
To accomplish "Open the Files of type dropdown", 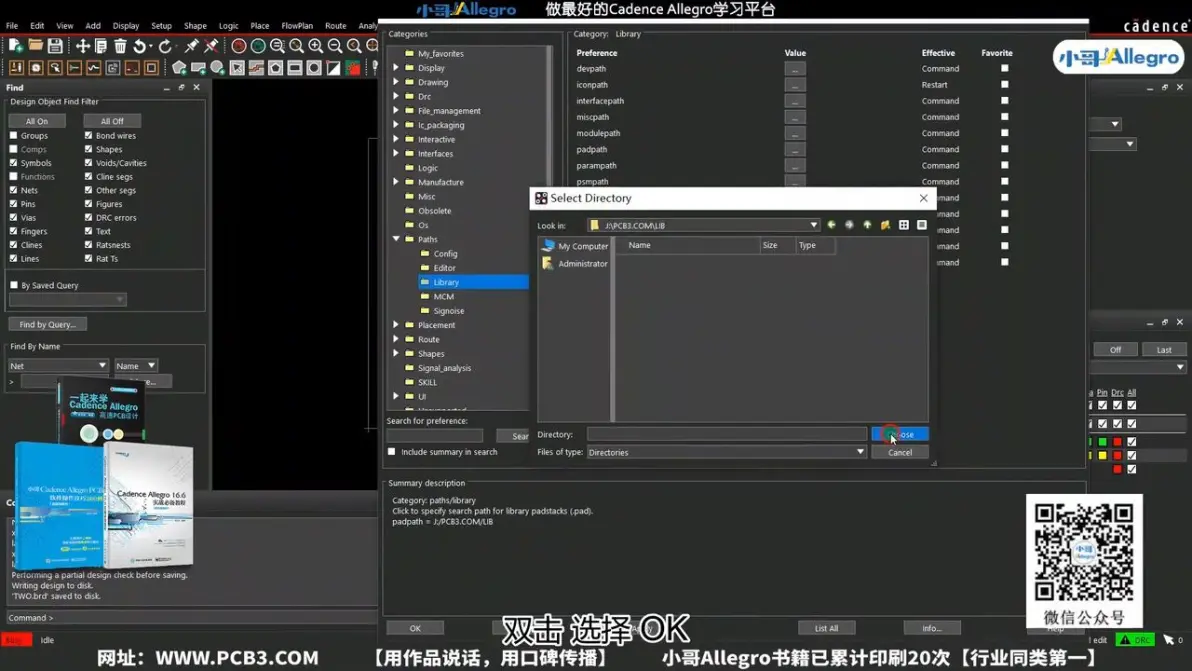I will [x=860, y=451].
